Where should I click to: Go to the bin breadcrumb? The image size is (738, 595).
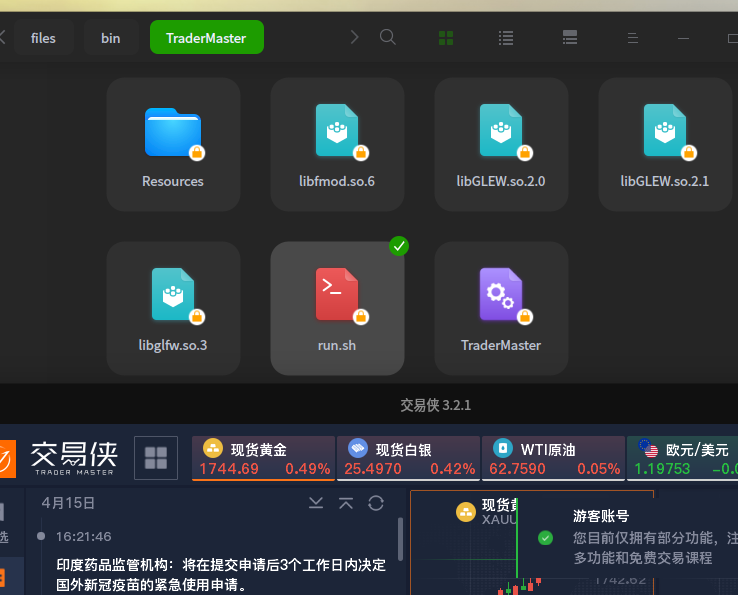tap(111, 38)
